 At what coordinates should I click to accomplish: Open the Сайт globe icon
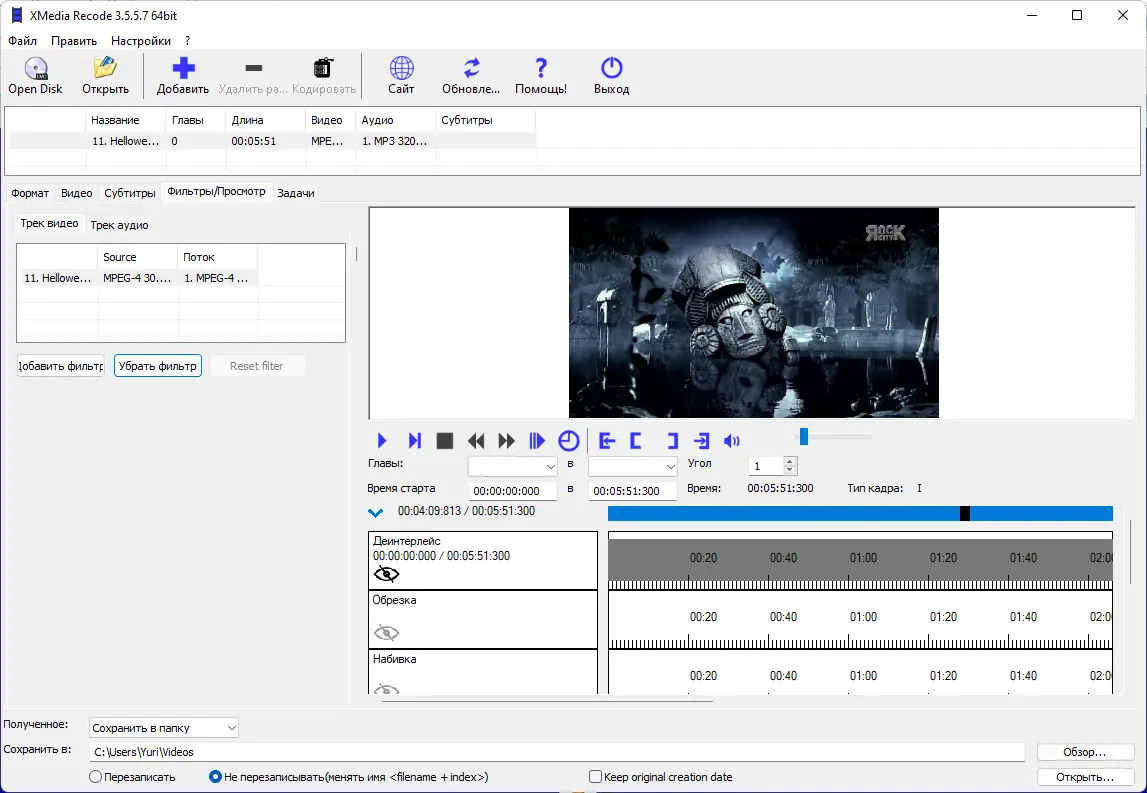tap(401, 69)
